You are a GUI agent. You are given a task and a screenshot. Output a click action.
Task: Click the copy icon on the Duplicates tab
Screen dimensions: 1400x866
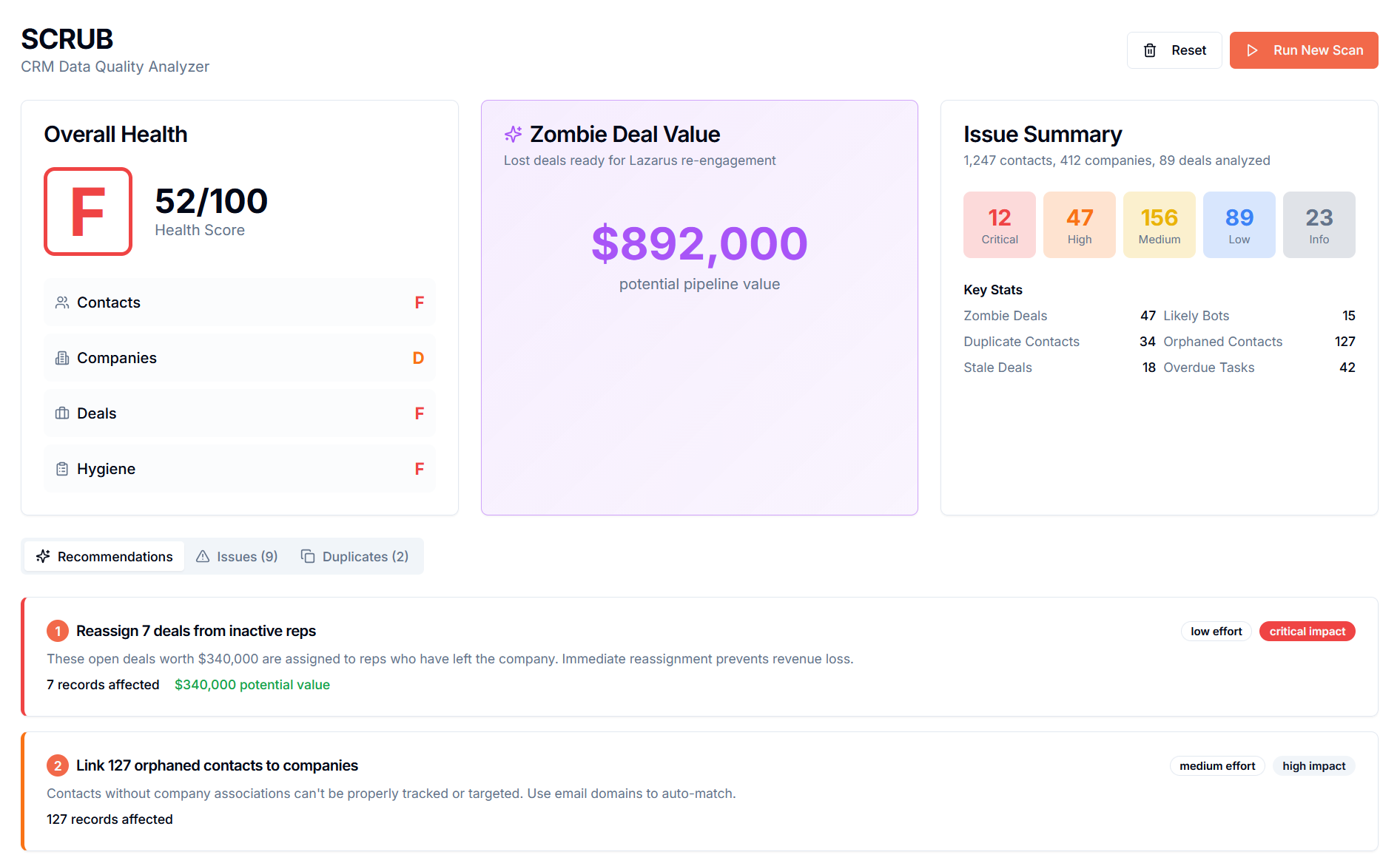(x=307, y=556)
